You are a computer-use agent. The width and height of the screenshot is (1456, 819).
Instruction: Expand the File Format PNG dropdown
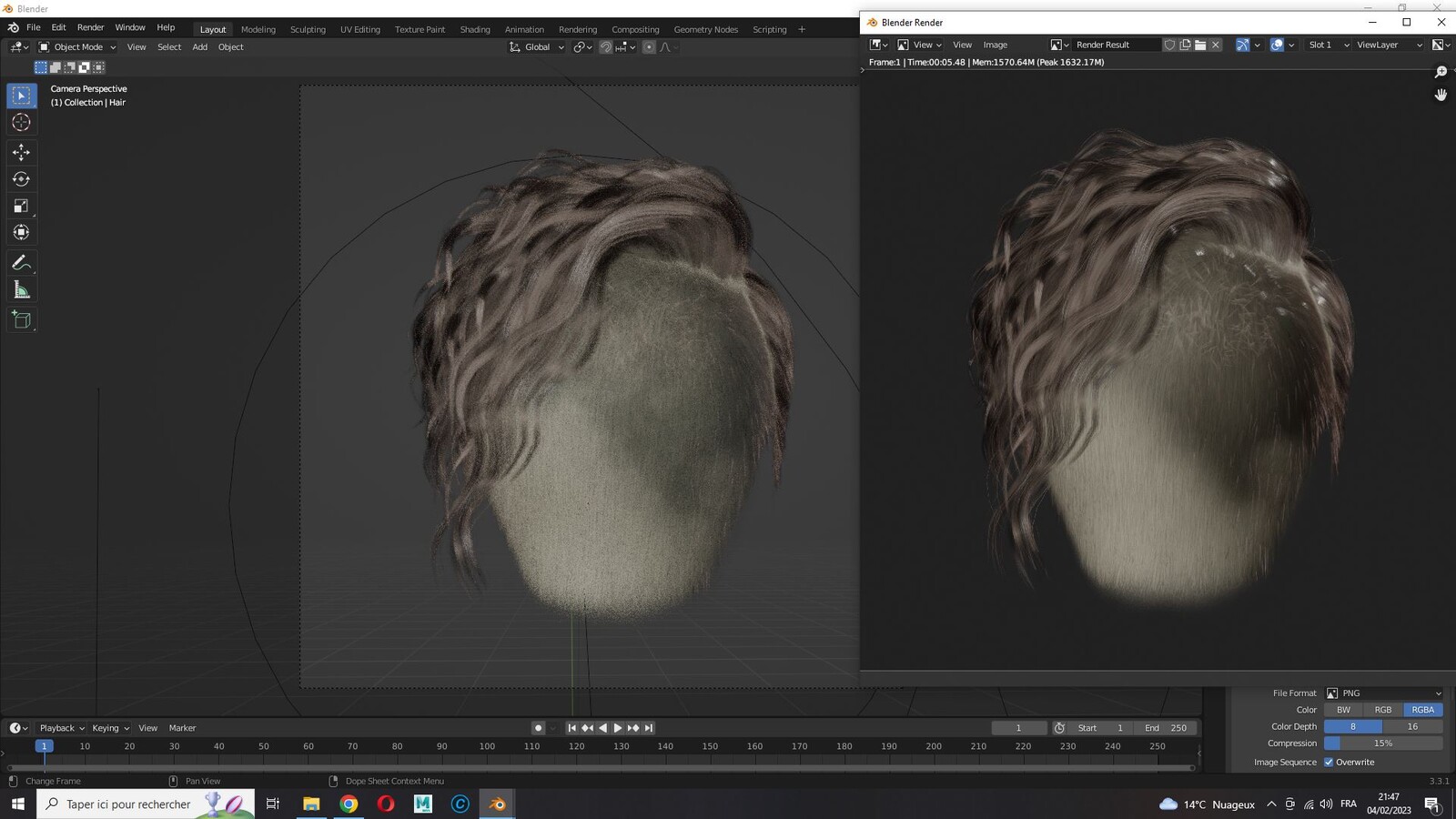pyautogui.click(x=1384, y=693)
